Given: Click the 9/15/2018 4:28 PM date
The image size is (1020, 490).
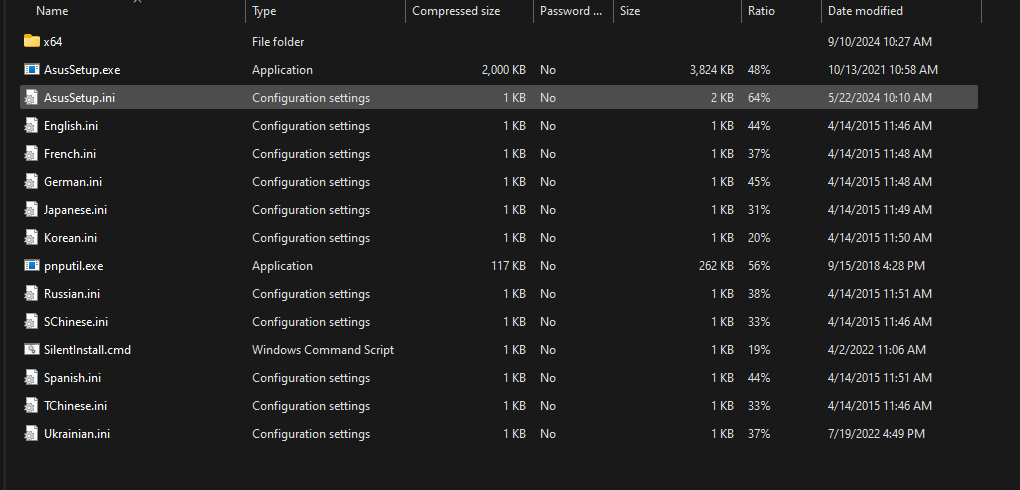Looking at the screenshot, I should coord(876,265).
